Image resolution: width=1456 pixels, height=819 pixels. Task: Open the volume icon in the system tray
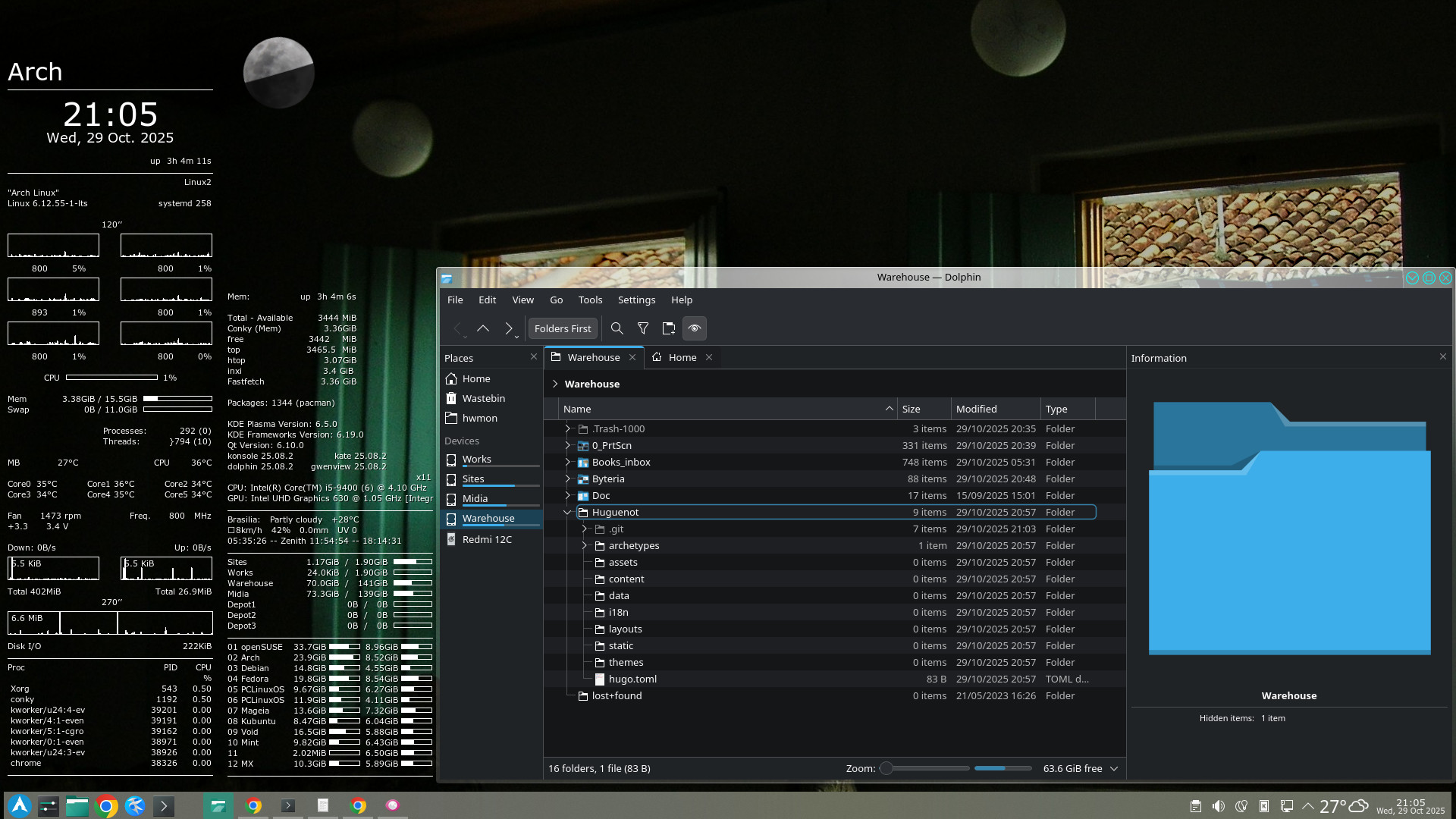click(x=1218, y=806)
